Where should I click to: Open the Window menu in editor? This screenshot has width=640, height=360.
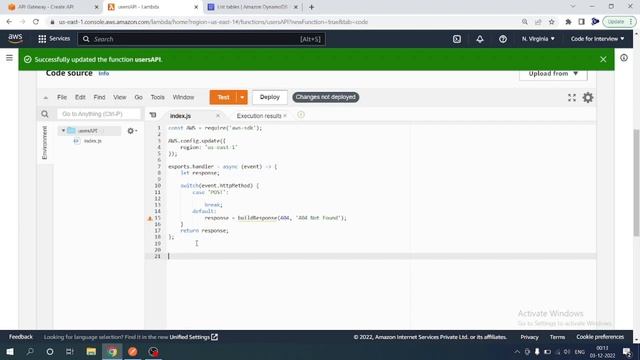[183, 97]
